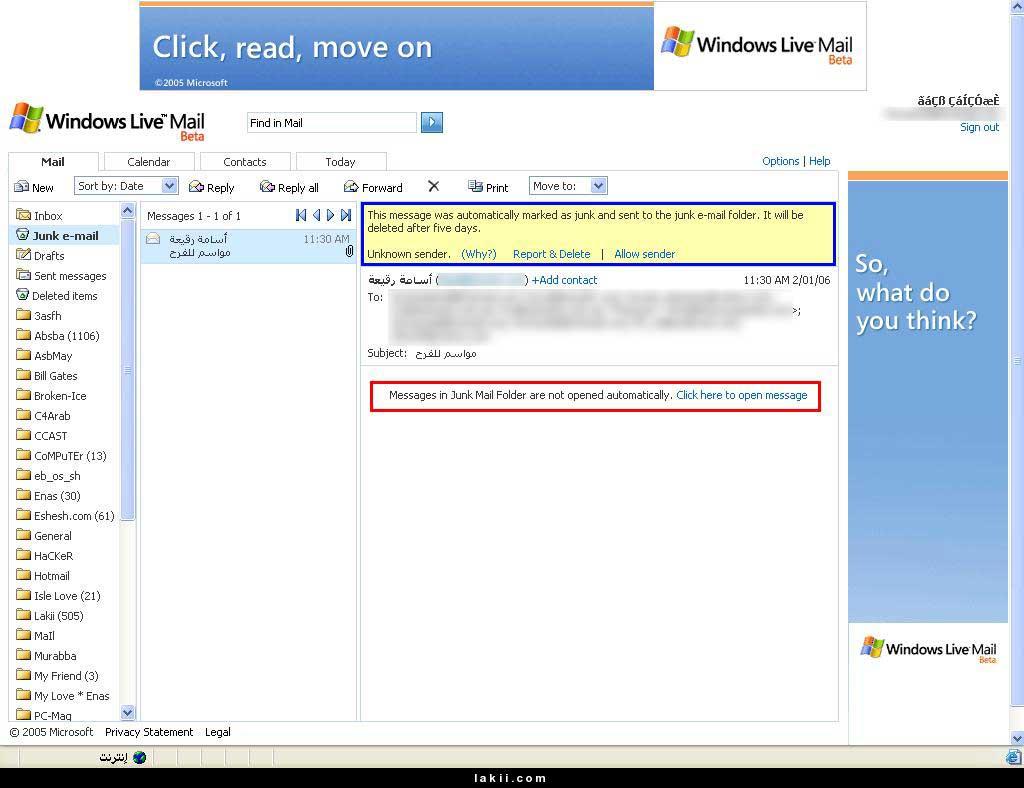Screen dimensions: 1024x788
Task: Run search with the Find arrow button
Action: pos(432,122)
